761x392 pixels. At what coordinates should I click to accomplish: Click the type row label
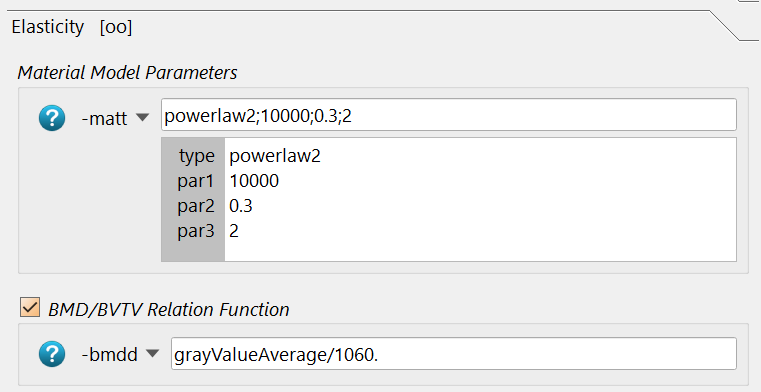(x=197, y=156)
